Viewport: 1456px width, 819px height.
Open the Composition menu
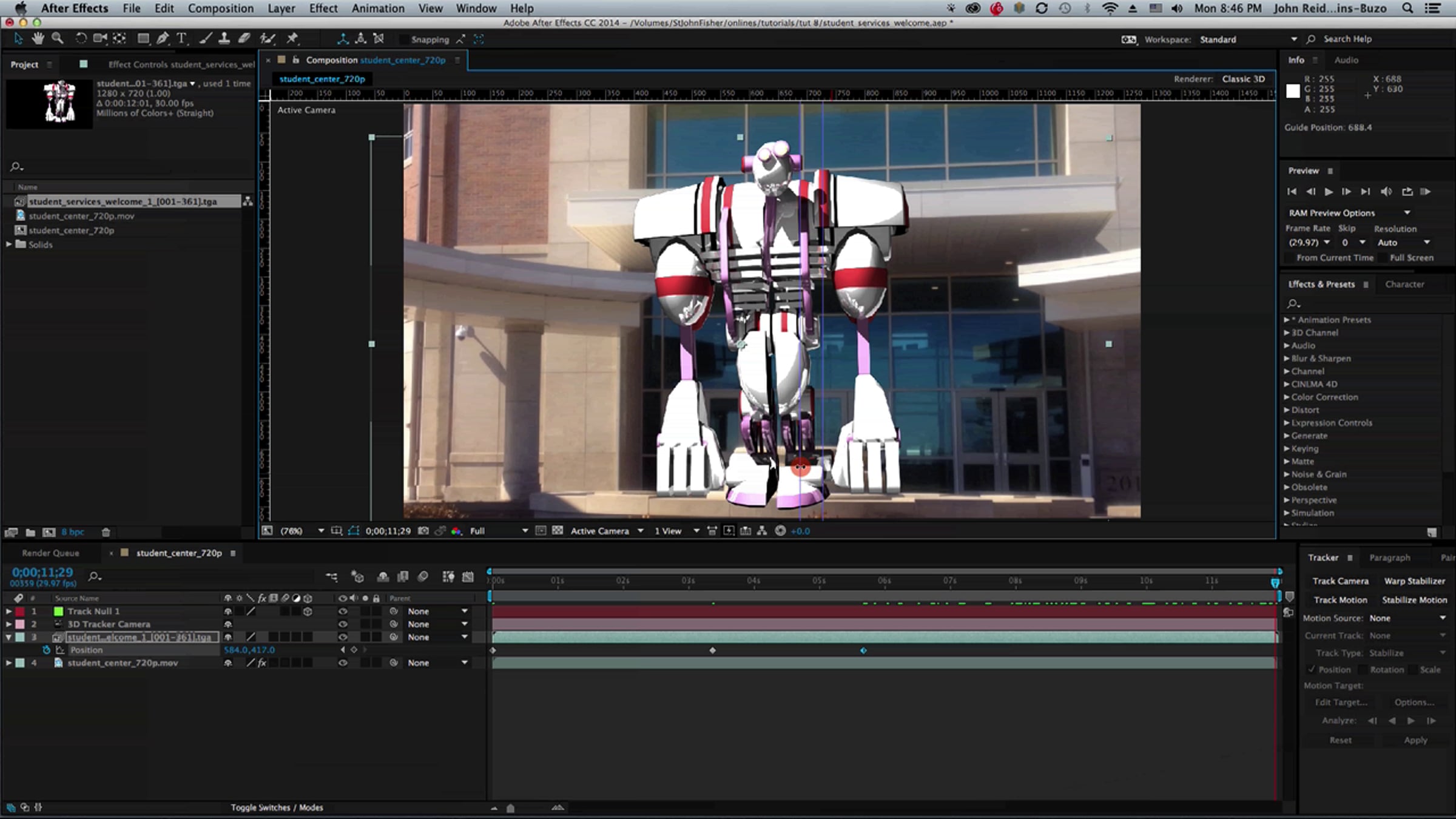[220, 8]
